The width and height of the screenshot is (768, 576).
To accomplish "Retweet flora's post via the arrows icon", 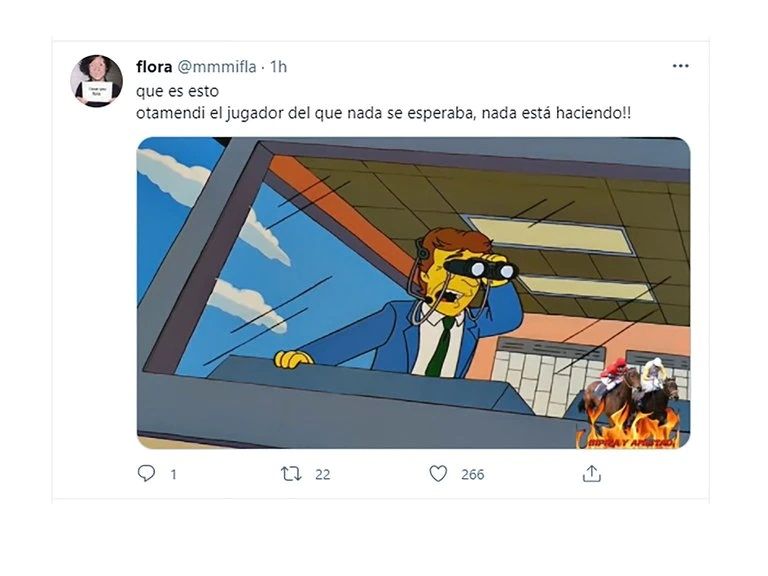I will point(291,474).
